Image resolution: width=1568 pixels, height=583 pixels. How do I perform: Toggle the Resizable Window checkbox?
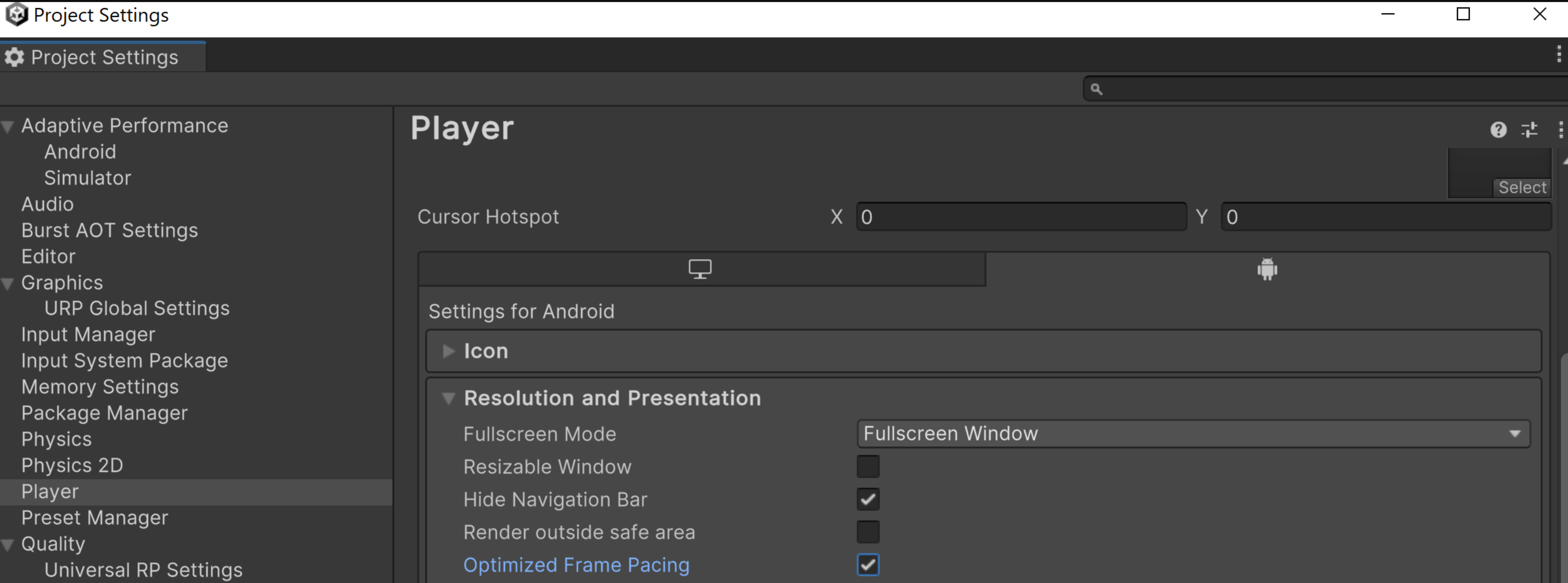click(x=868, y=466)
